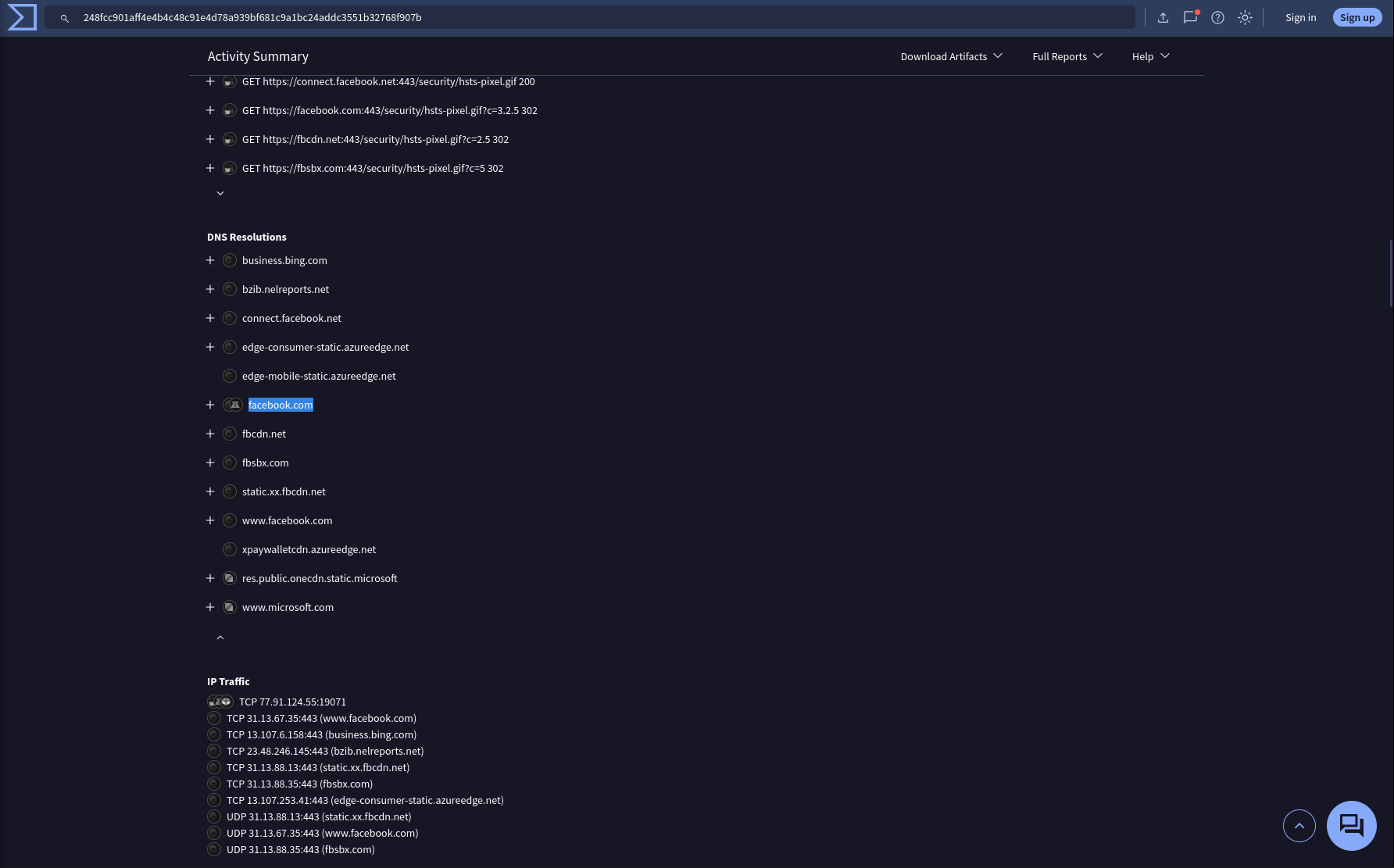The height and width of the screenshot is (868, 1394).
Task: Click the sandbox icon beside res.public.onecdn.static.microsoft
Action: pos(230,578)
